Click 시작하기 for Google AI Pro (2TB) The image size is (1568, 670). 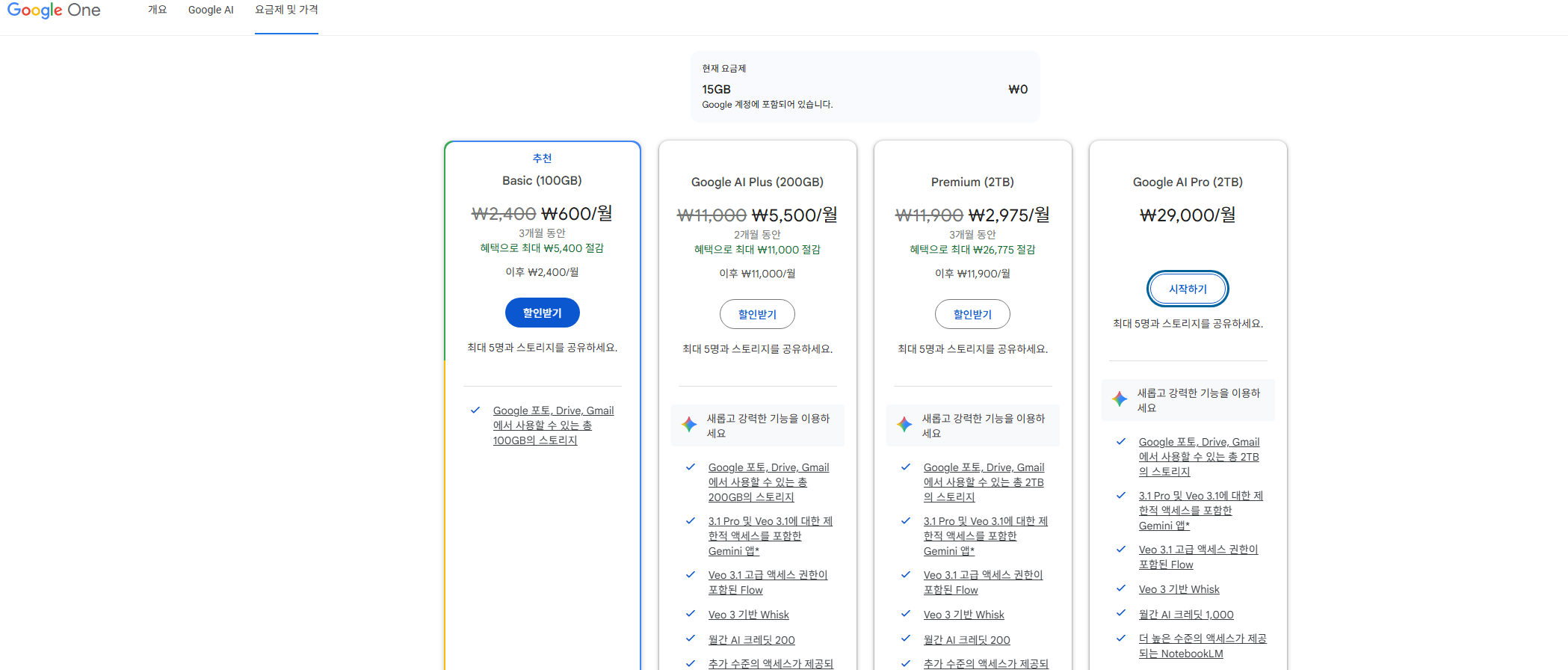click(1188, 289)
